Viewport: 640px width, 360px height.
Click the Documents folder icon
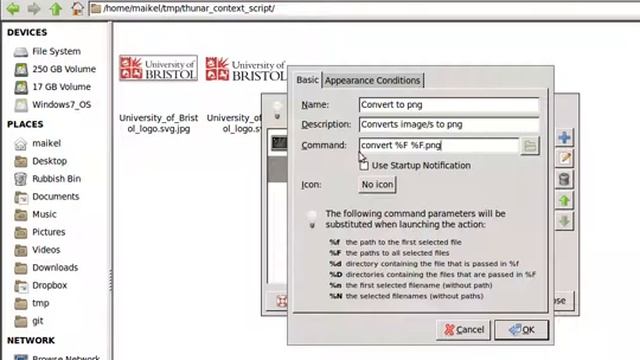click(21, 197)
